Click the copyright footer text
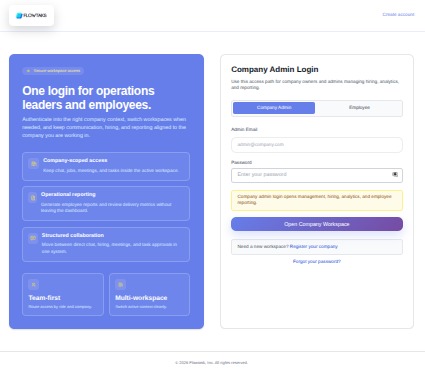Viewport: 425px width, 377px height. (211, 363)
